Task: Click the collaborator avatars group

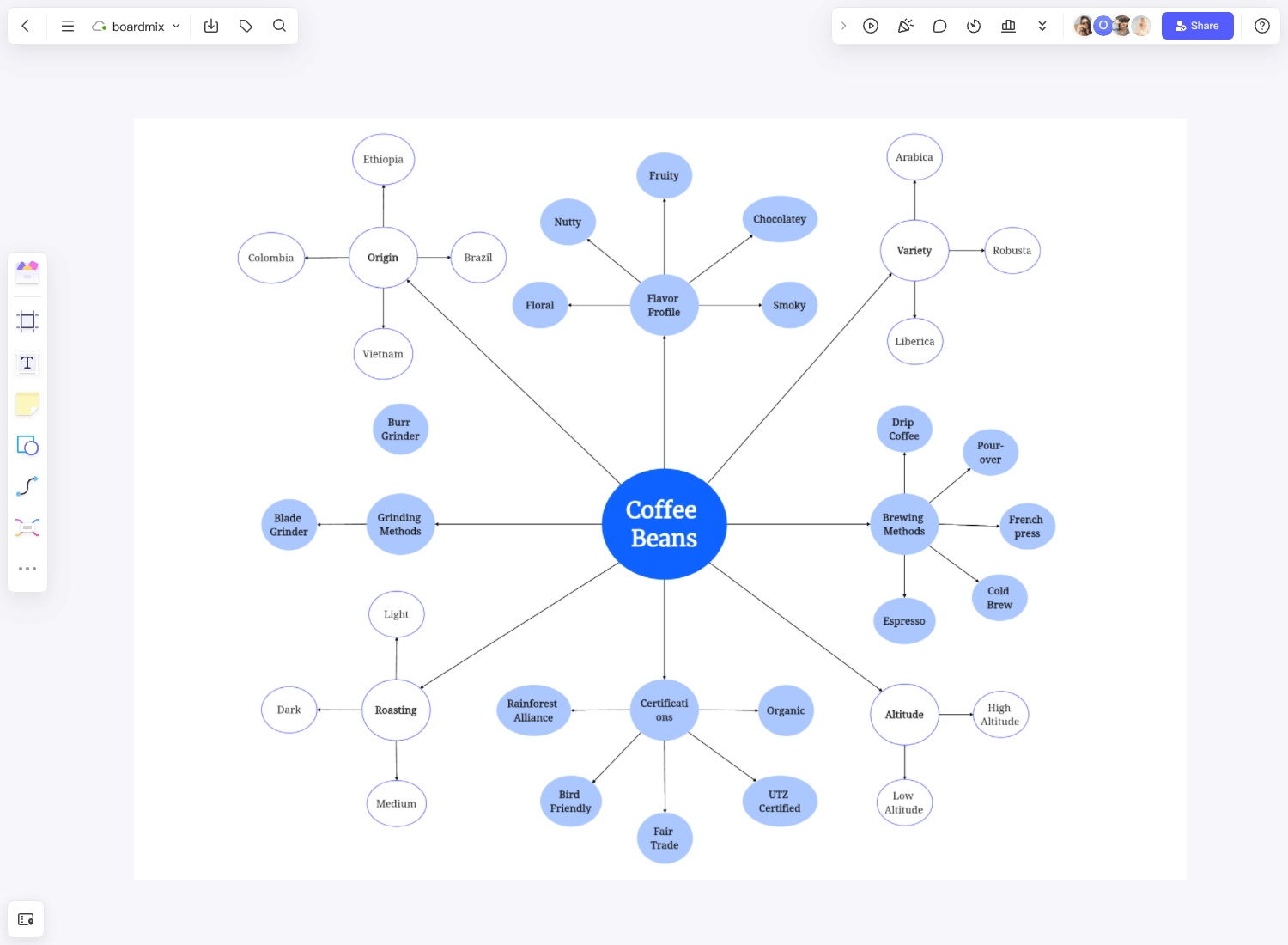Action: pyautogui.click(x=1112, y=26)
